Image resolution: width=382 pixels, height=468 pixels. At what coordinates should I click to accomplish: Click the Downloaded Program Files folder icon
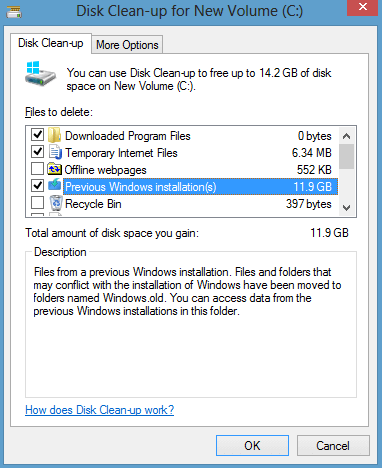tap(55, 135)
